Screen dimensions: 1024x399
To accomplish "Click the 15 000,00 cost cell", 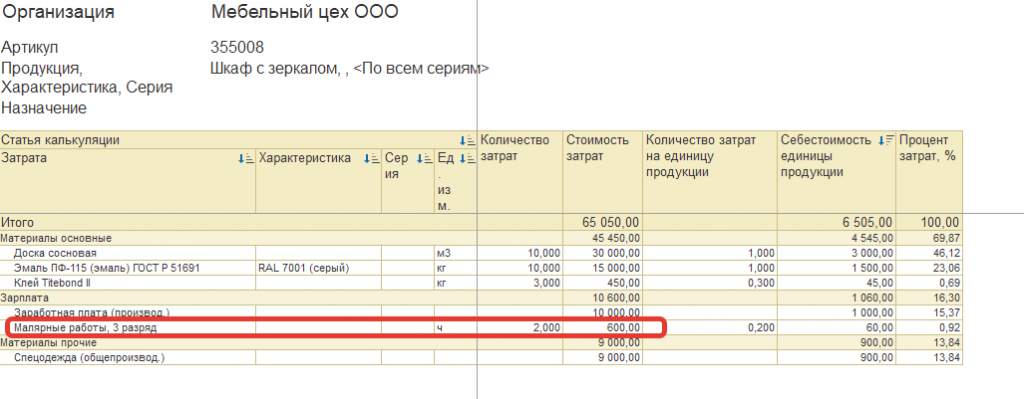I will (603, 268).
